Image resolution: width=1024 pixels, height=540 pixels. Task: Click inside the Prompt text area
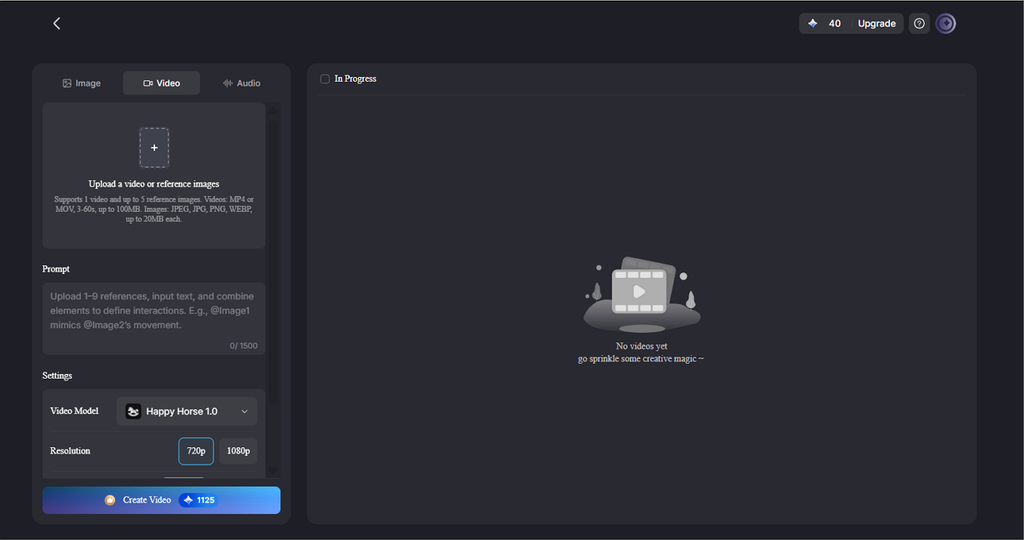154,319
